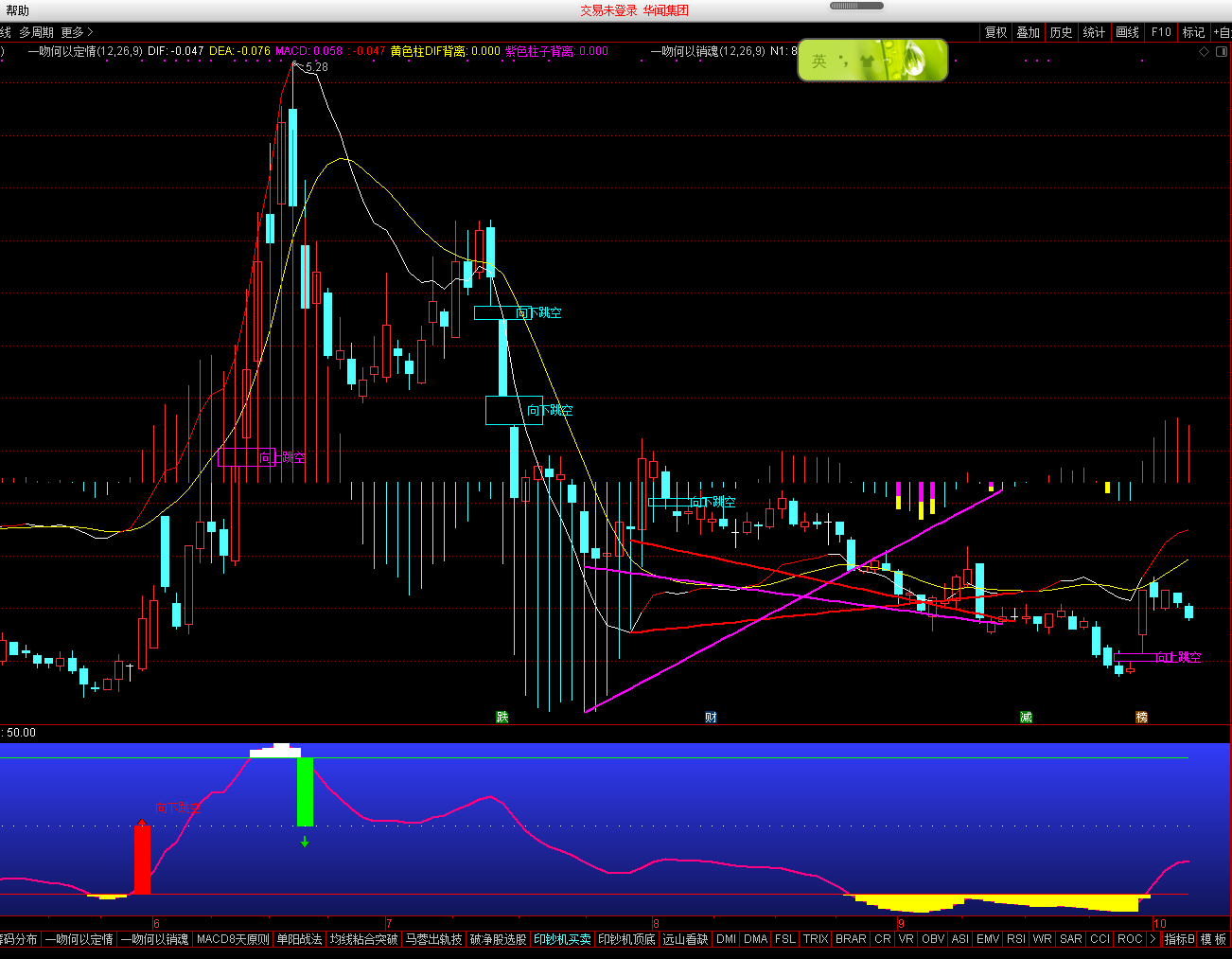Select the 印钞机顶底 indicator tab
Screen dimensions: 1232x959
626,939
